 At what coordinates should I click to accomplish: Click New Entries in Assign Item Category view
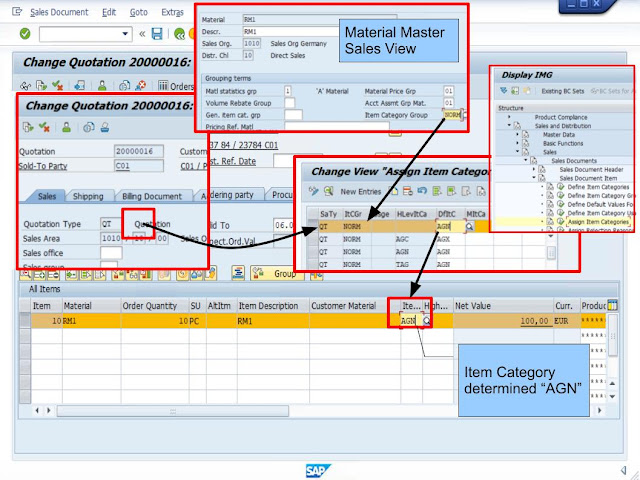(361, 191)
